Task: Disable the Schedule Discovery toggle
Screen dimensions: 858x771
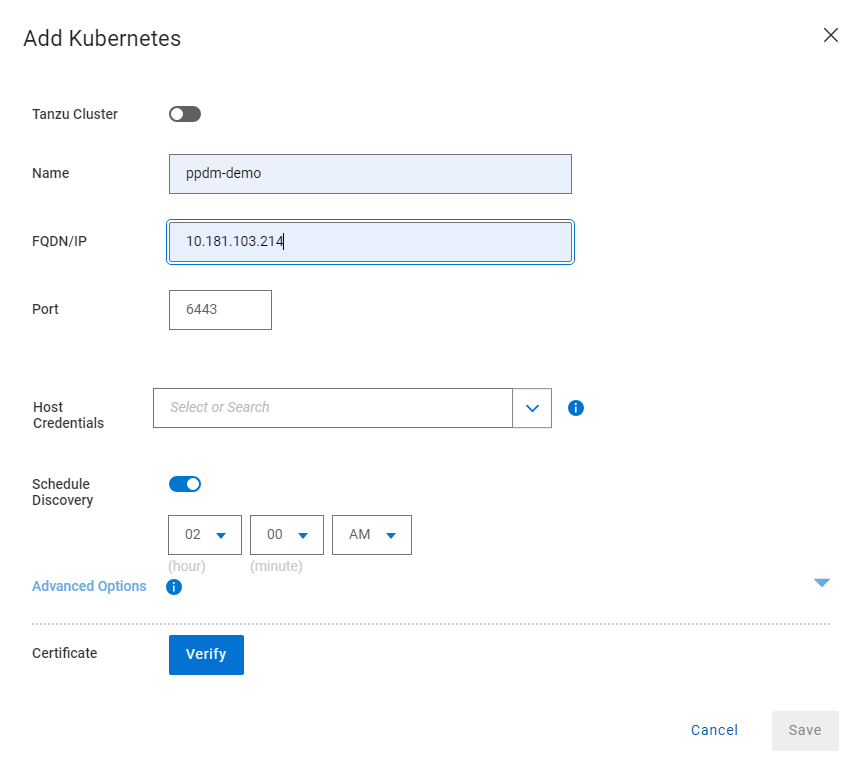Action: coord(185,484)
